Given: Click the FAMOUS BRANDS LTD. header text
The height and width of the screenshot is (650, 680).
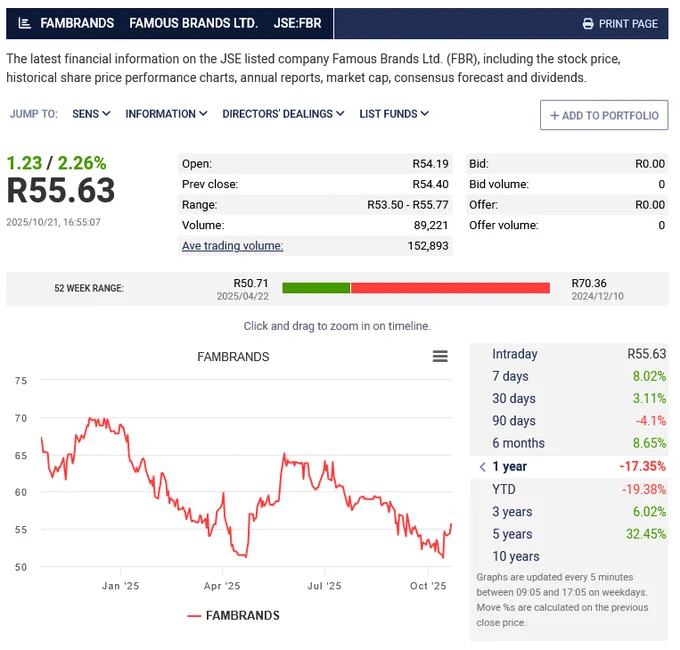Looking at the screenshot, I should pyautogui.click(x=193, y=23).
